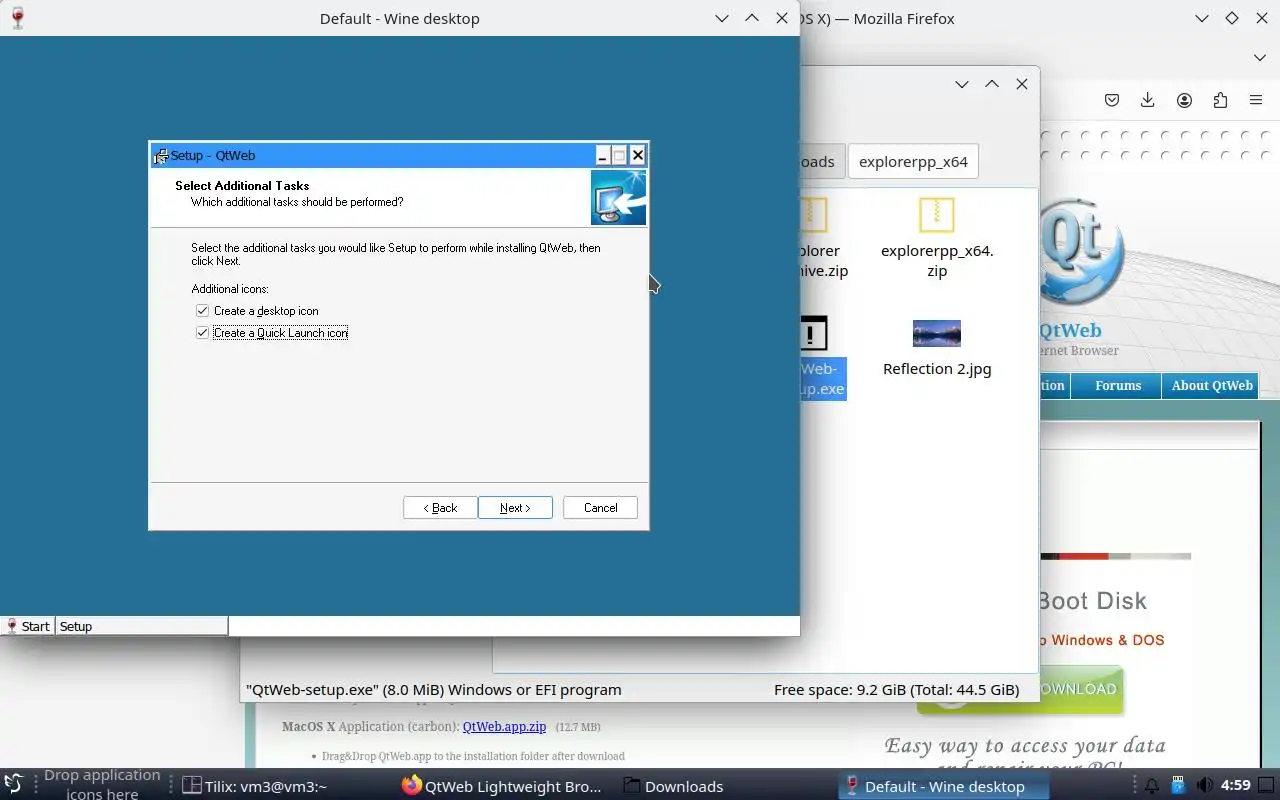Click the Qt globe logo on the webpage
Screen dimensions: 1280x800
[x=1082, y=250]
